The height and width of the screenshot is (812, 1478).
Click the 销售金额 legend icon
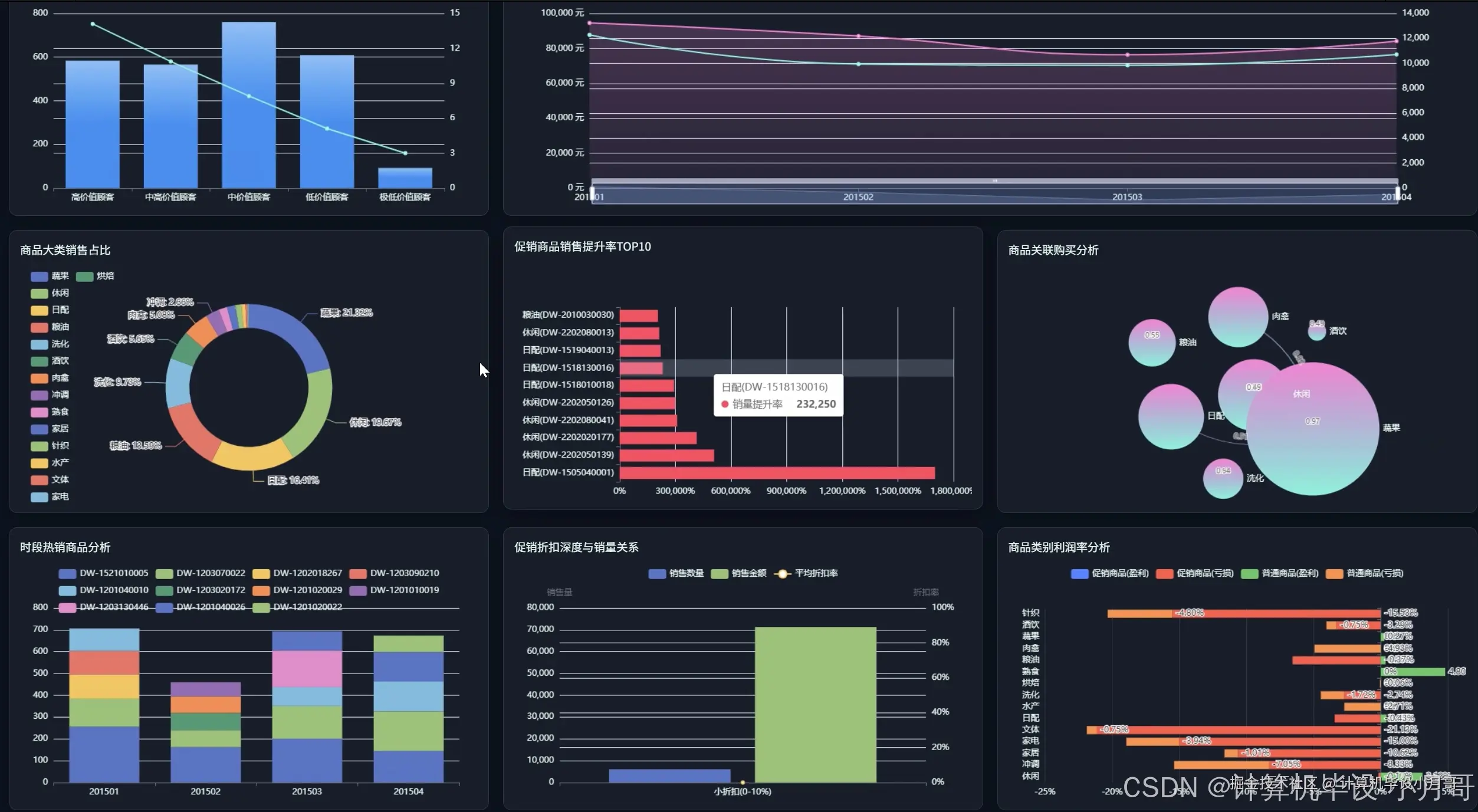pos(720,574)
